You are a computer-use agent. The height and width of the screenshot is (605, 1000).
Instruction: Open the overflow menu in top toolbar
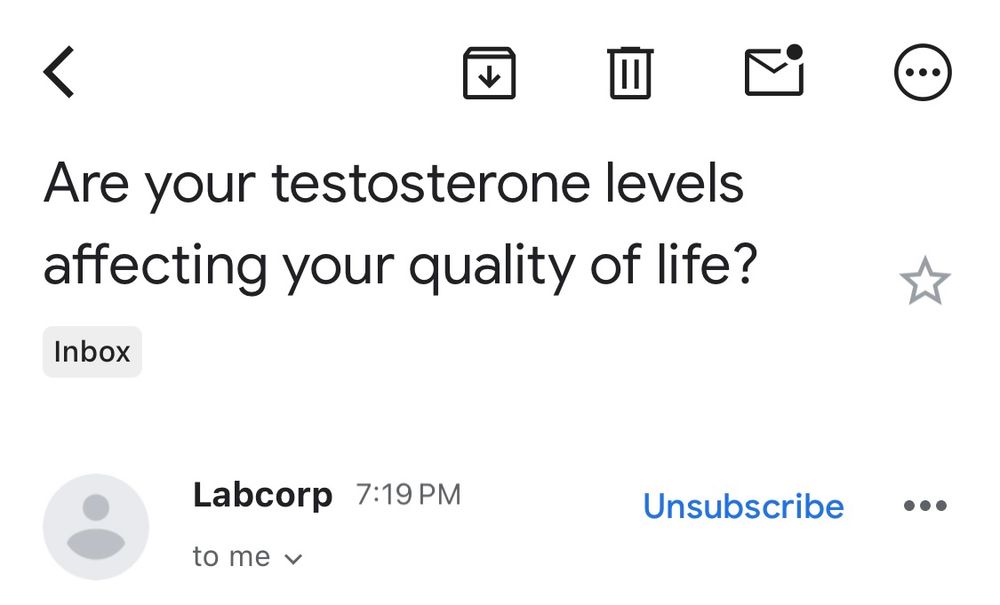[922, 73]
